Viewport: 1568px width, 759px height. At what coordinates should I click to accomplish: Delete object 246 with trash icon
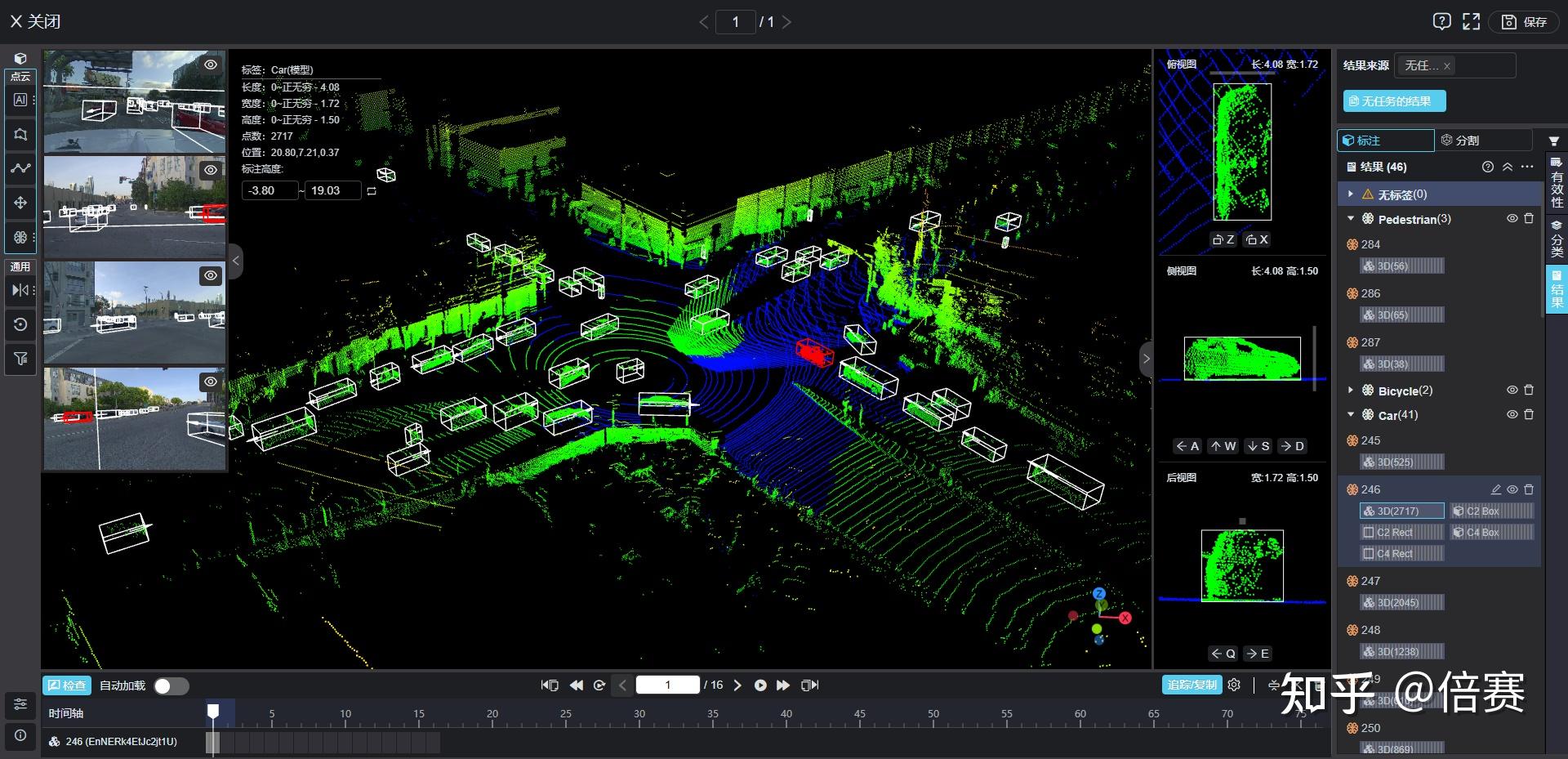point(1529,489)
